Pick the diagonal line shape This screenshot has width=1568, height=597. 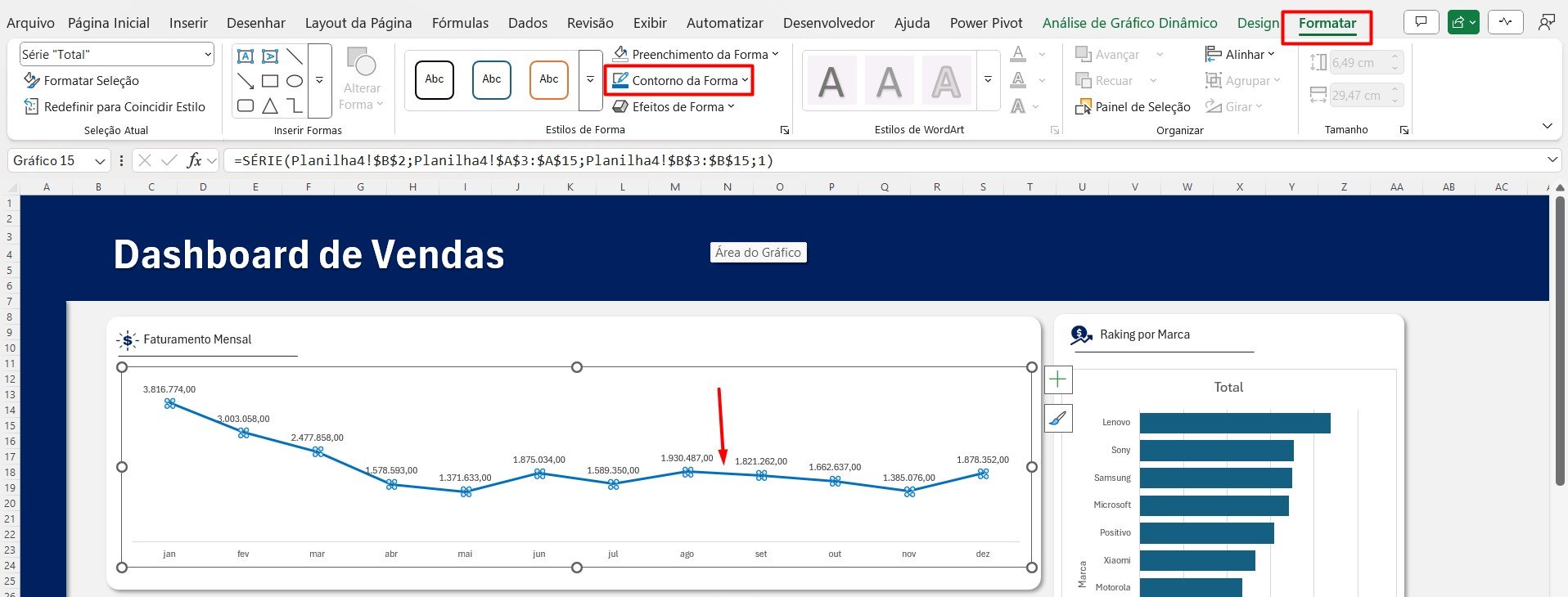[x=295, y=56]
